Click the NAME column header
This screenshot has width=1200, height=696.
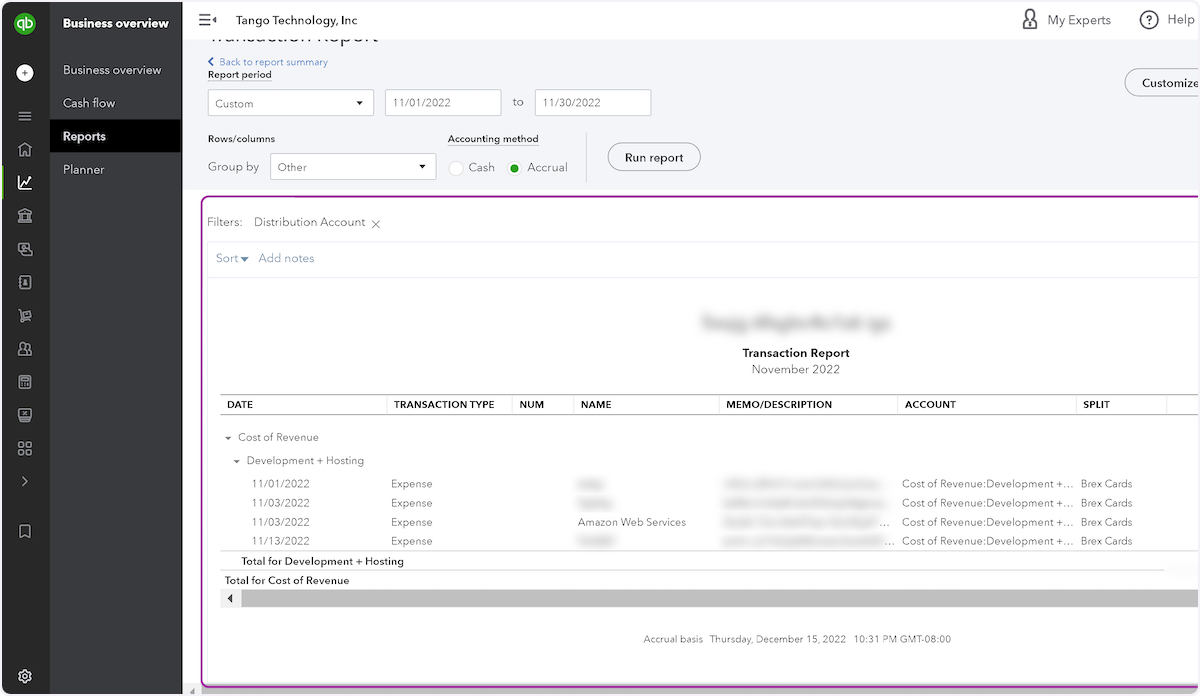pyautogui.click(x=596, y=405)
